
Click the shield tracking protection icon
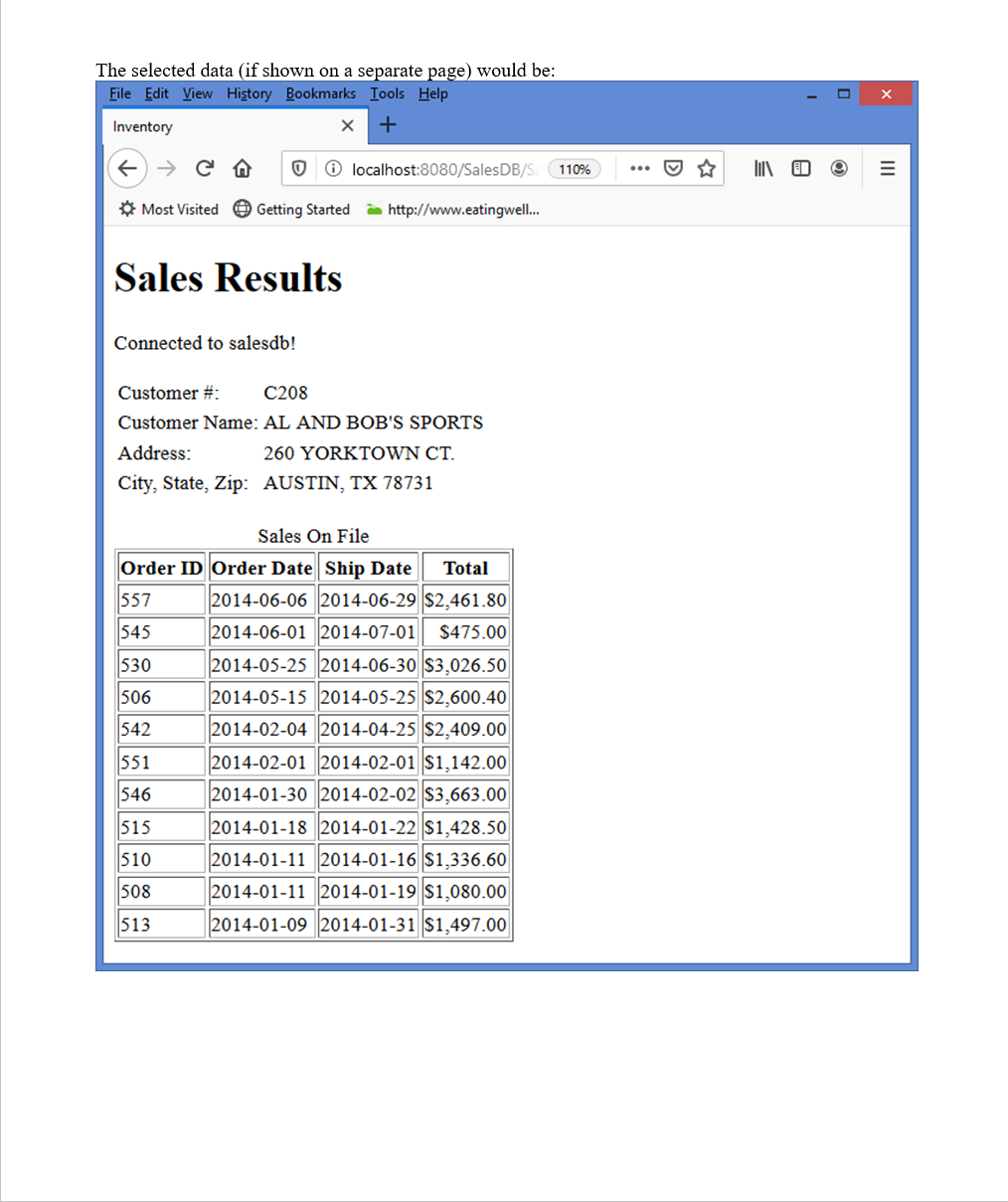tap(298, 168)
